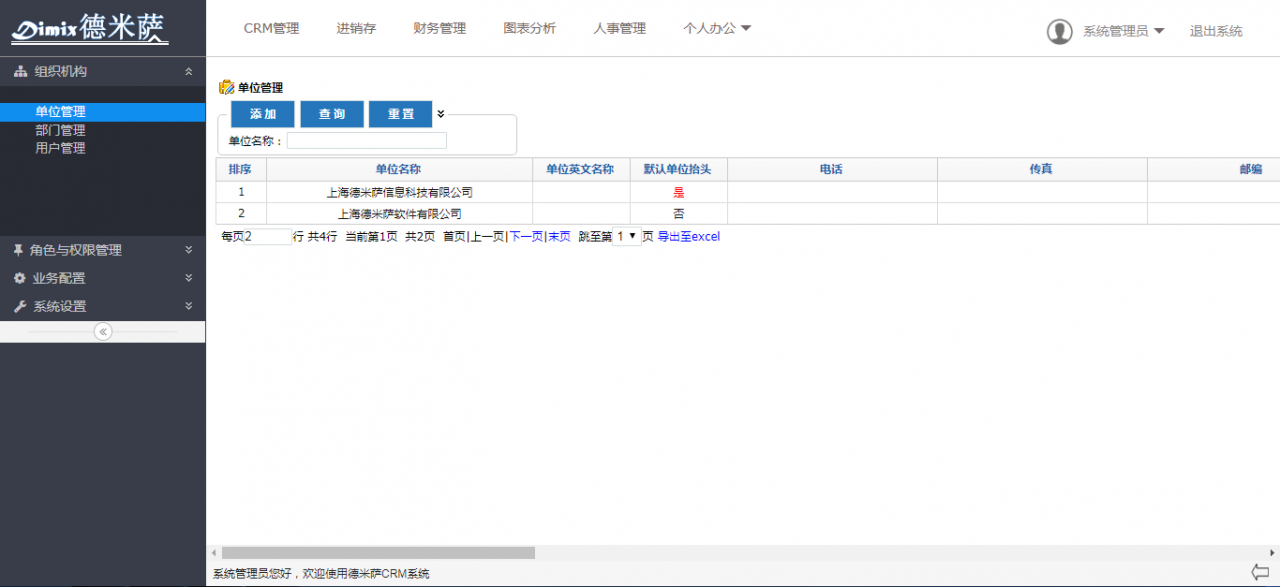Click the 查询 button
This screenshot has height=587, width=1280.
tap(332, 114)
